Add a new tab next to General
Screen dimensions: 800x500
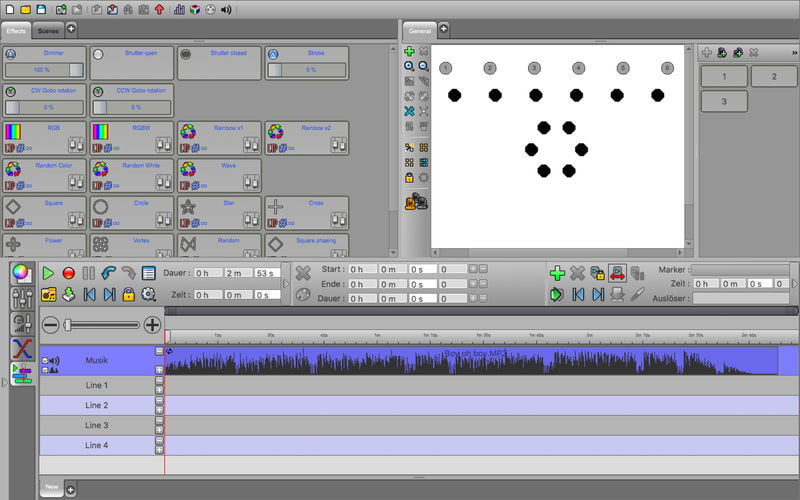(443, 29)
